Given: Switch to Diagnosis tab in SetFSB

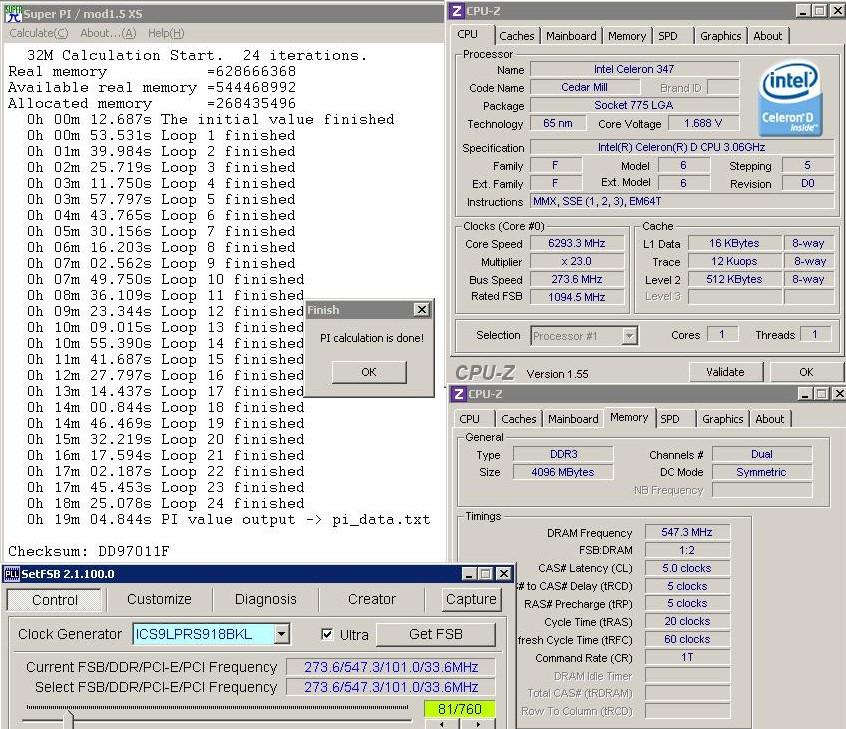Looking at the screenshot, I should (x=265, y=599).
